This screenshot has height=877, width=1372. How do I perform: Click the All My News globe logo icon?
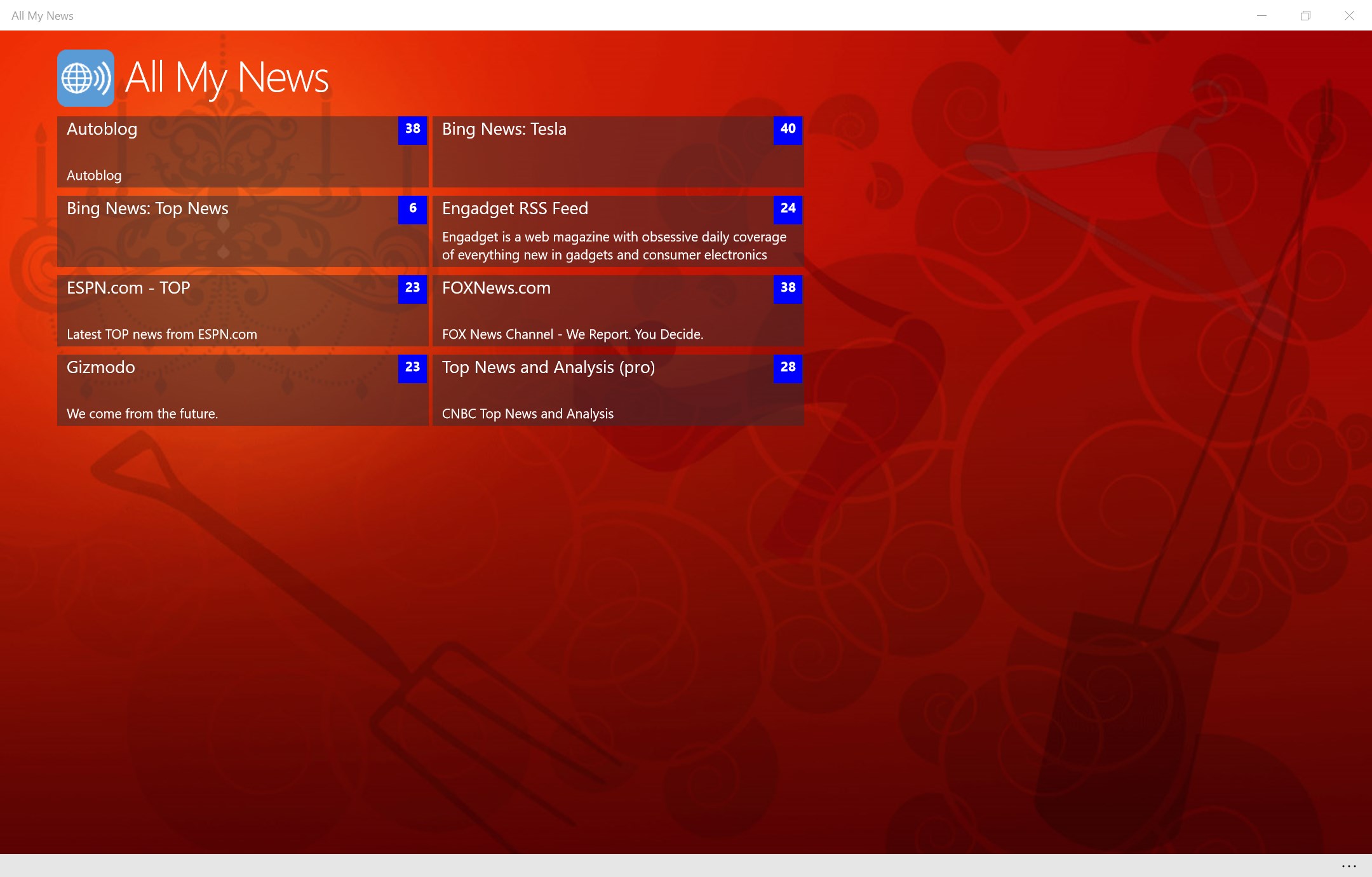[x=86, y=78]
